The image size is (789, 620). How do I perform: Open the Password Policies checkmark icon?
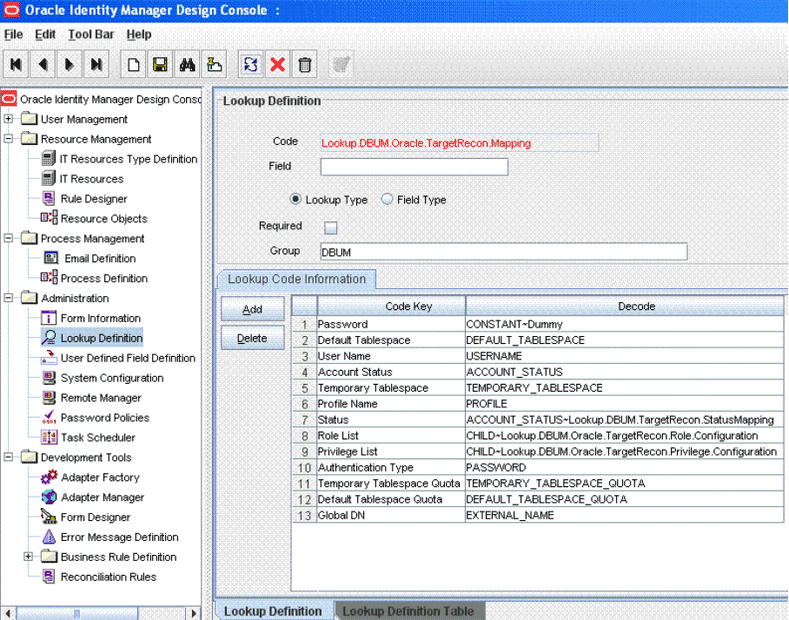tap(49, 417)
